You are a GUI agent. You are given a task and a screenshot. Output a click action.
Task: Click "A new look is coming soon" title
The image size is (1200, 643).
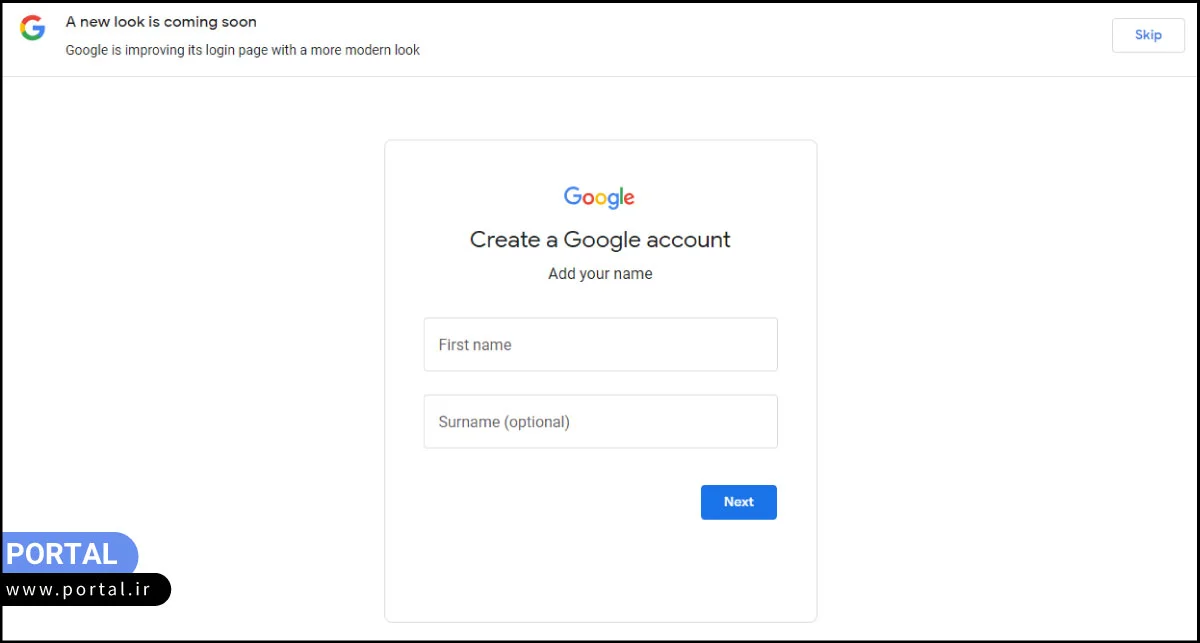(161, 22)
